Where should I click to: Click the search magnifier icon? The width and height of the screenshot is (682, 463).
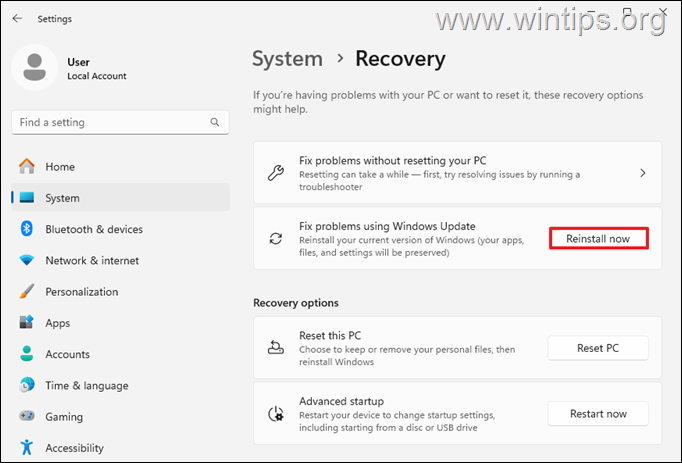[215, 122]
